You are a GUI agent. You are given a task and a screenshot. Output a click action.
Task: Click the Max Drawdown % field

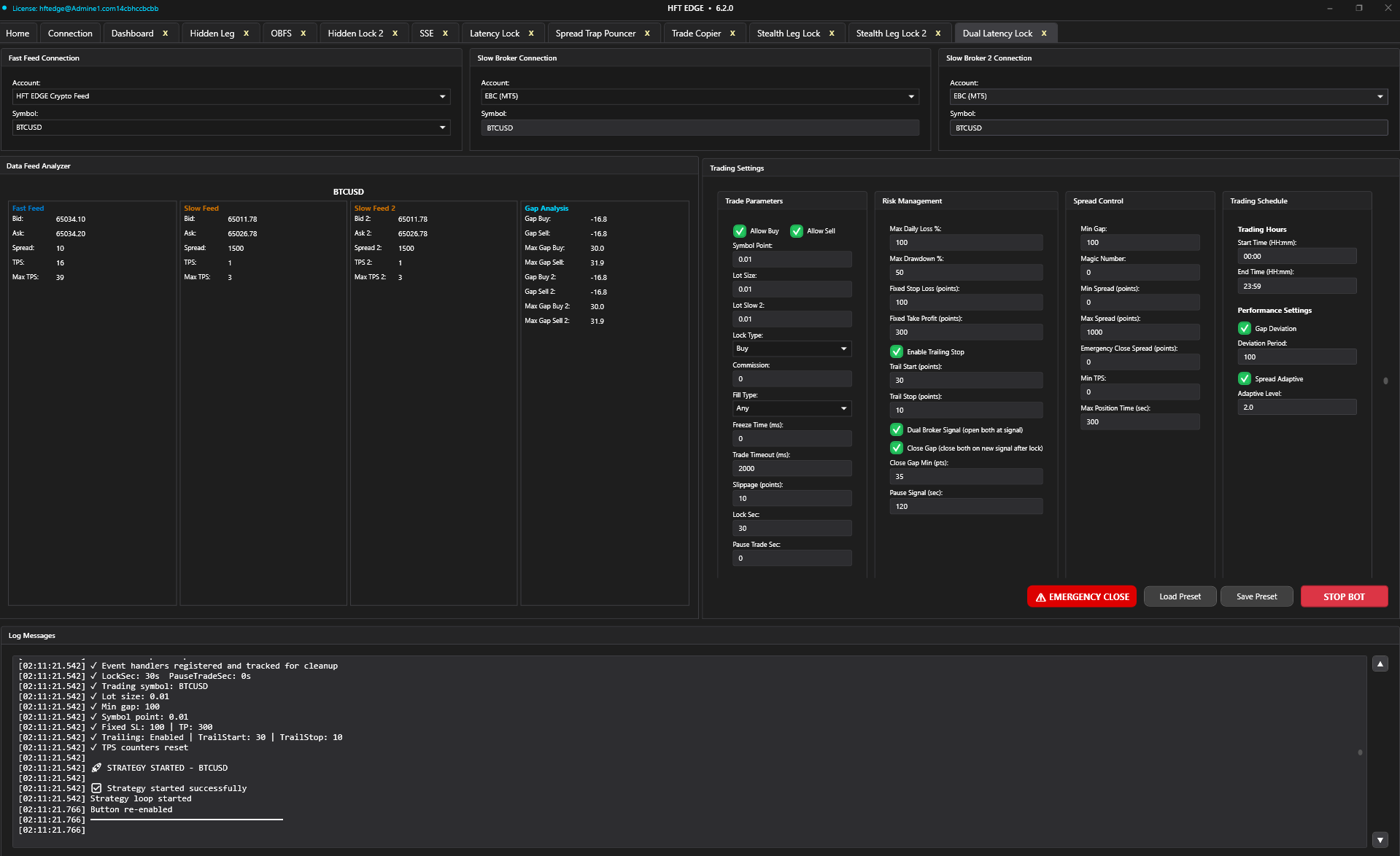966,273
